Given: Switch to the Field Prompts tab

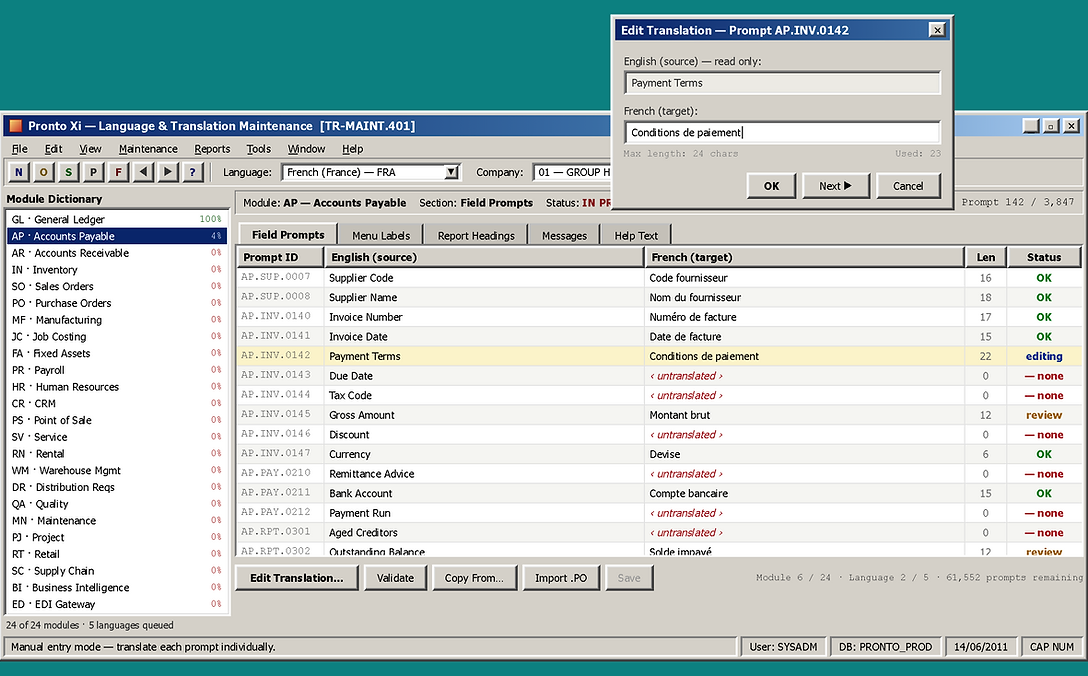Looking at the screenshot, I should (x=288, y=235).
